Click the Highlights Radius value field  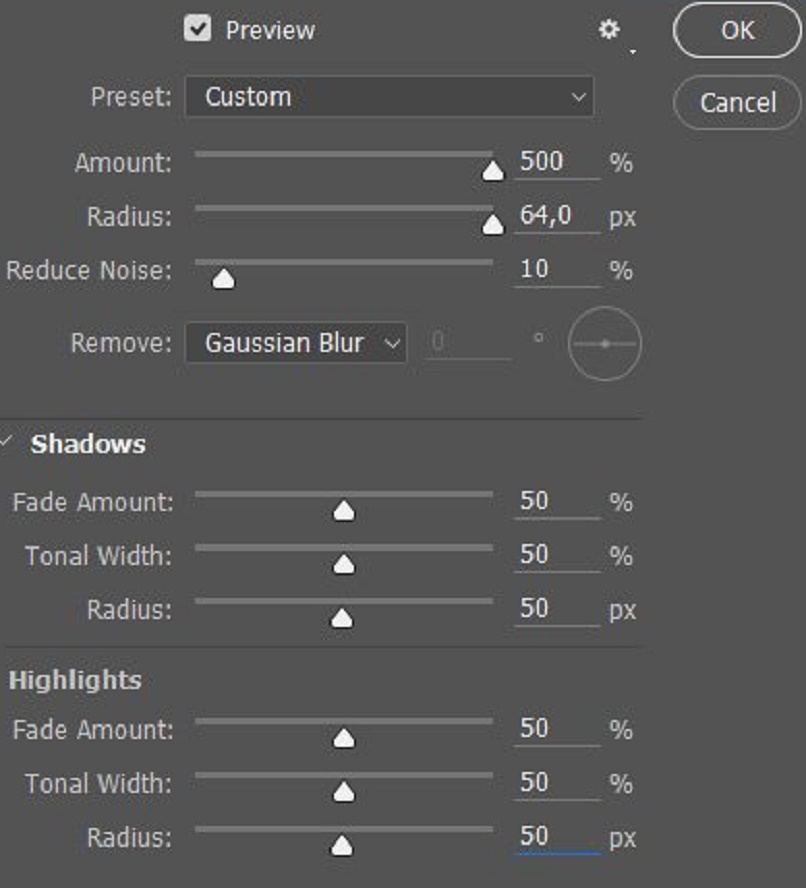pos(555,837)
